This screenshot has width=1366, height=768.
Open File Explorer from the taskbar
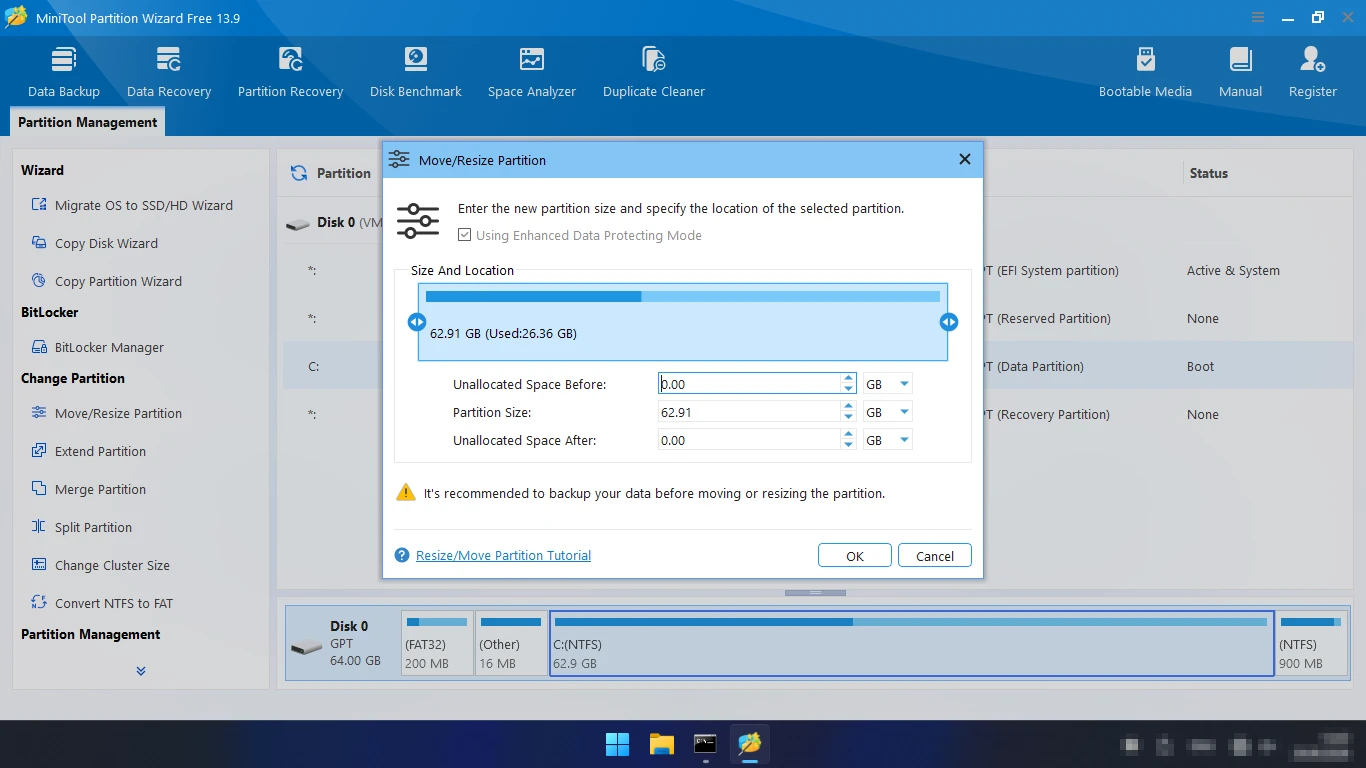pyautogui.click(x=662, y=744)
